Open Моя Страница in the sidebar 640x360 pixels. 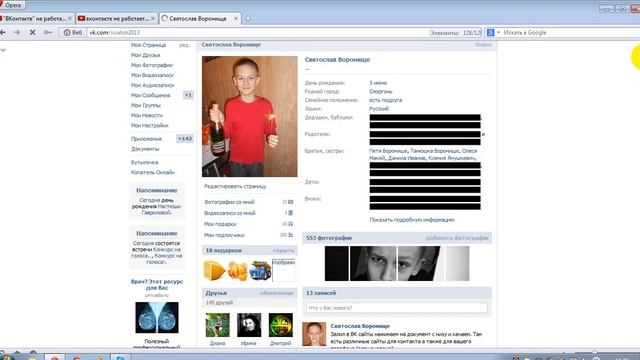pyautogui.click(x=148, y=45)
